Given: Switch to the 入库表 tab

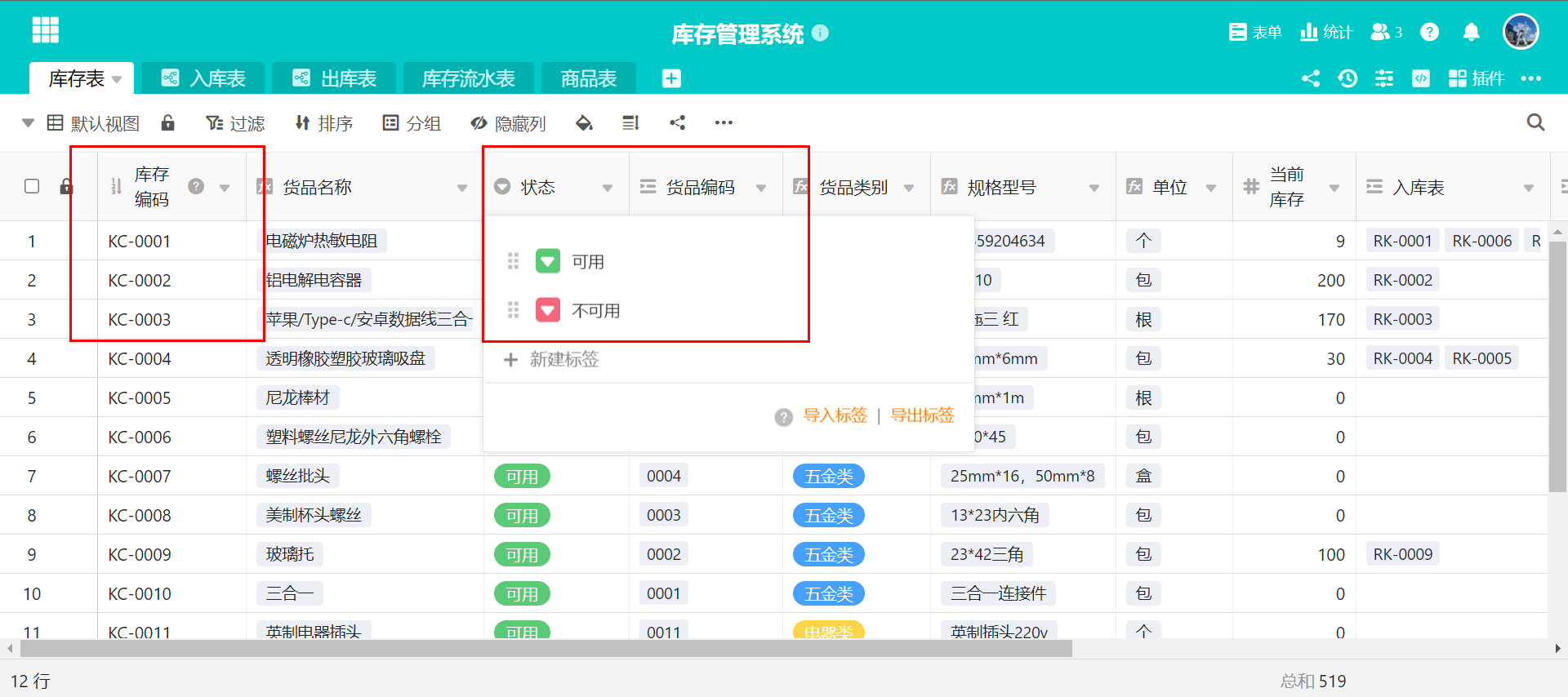Looking at the screenshot, I should point(203,78).
